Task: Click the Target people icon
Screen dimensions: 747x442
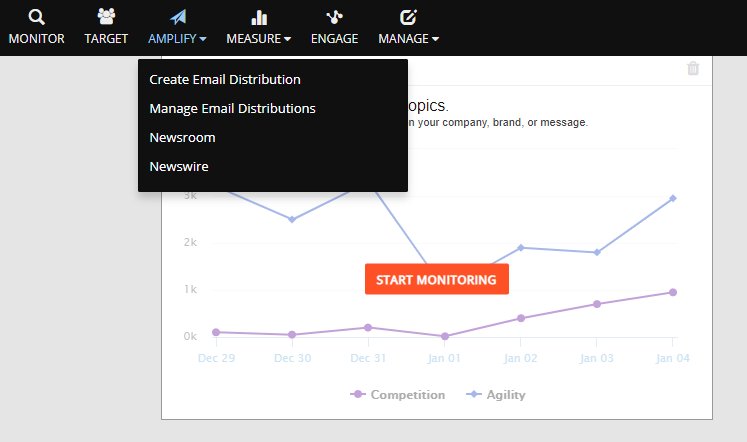Action: (106, 16)
